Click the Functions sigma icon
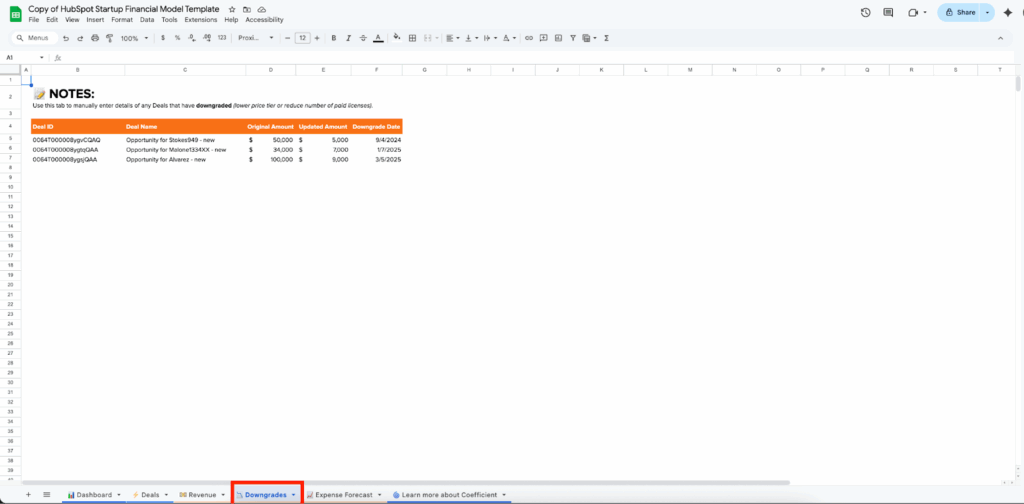1024x504 pixels. pos(607,38)
